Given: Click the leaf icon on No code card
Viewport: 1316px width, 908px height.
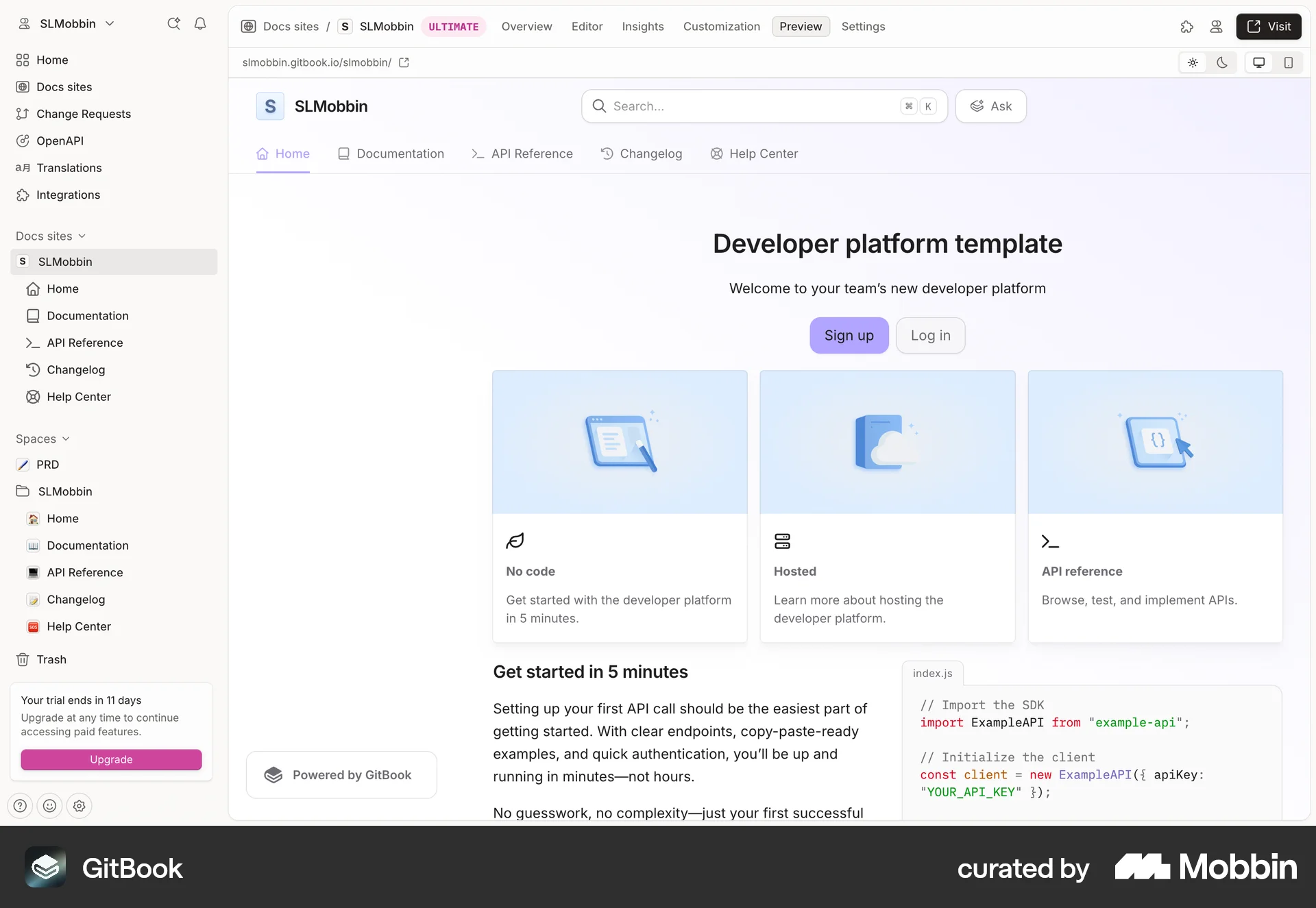Looking at the screenshot, I should 515,541.
